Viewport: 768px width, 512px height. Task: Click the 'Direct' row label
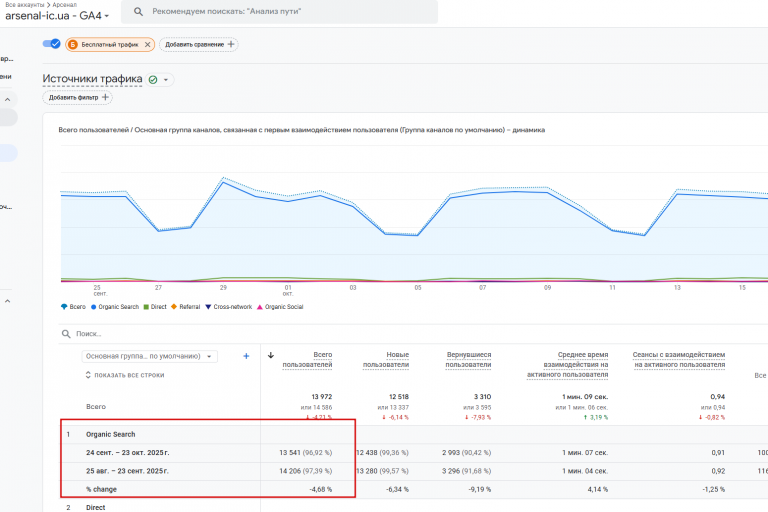[96, 508]
